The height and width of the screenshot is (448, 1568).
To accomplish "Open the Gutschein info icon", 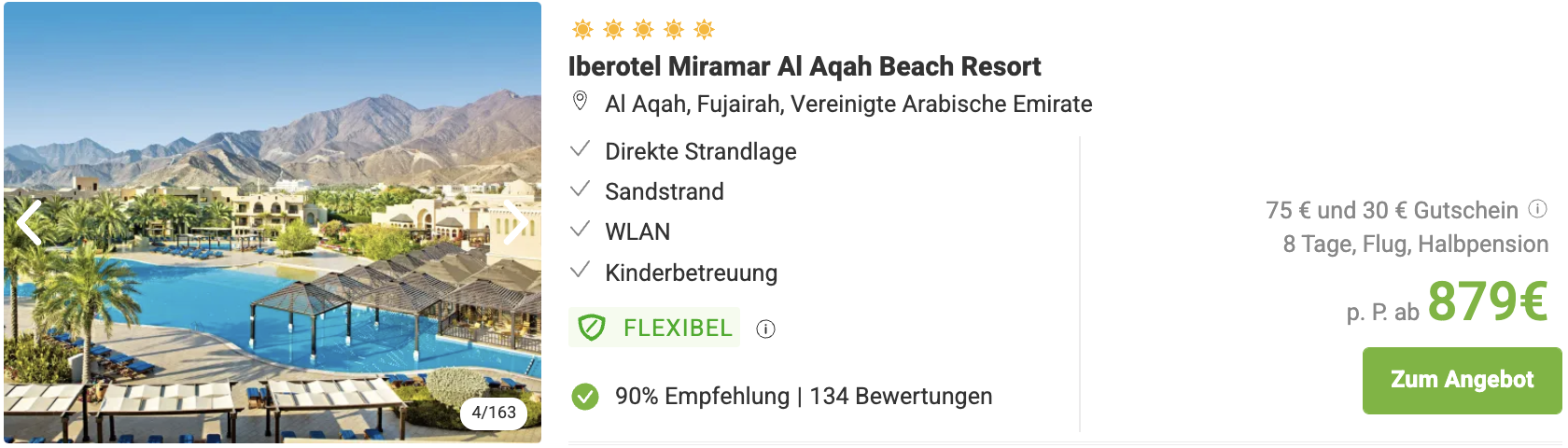I will point(1538,209).
